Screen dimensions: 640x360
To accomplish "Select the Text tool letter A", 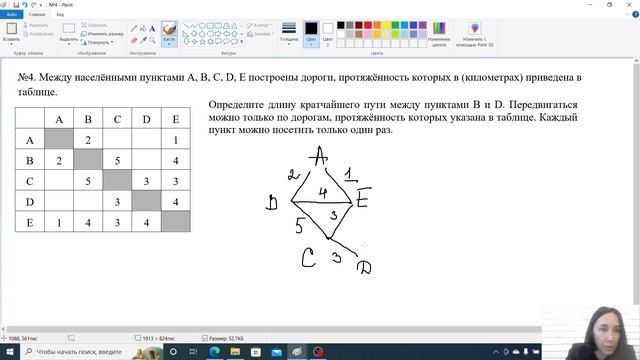I will pos(152,29).
